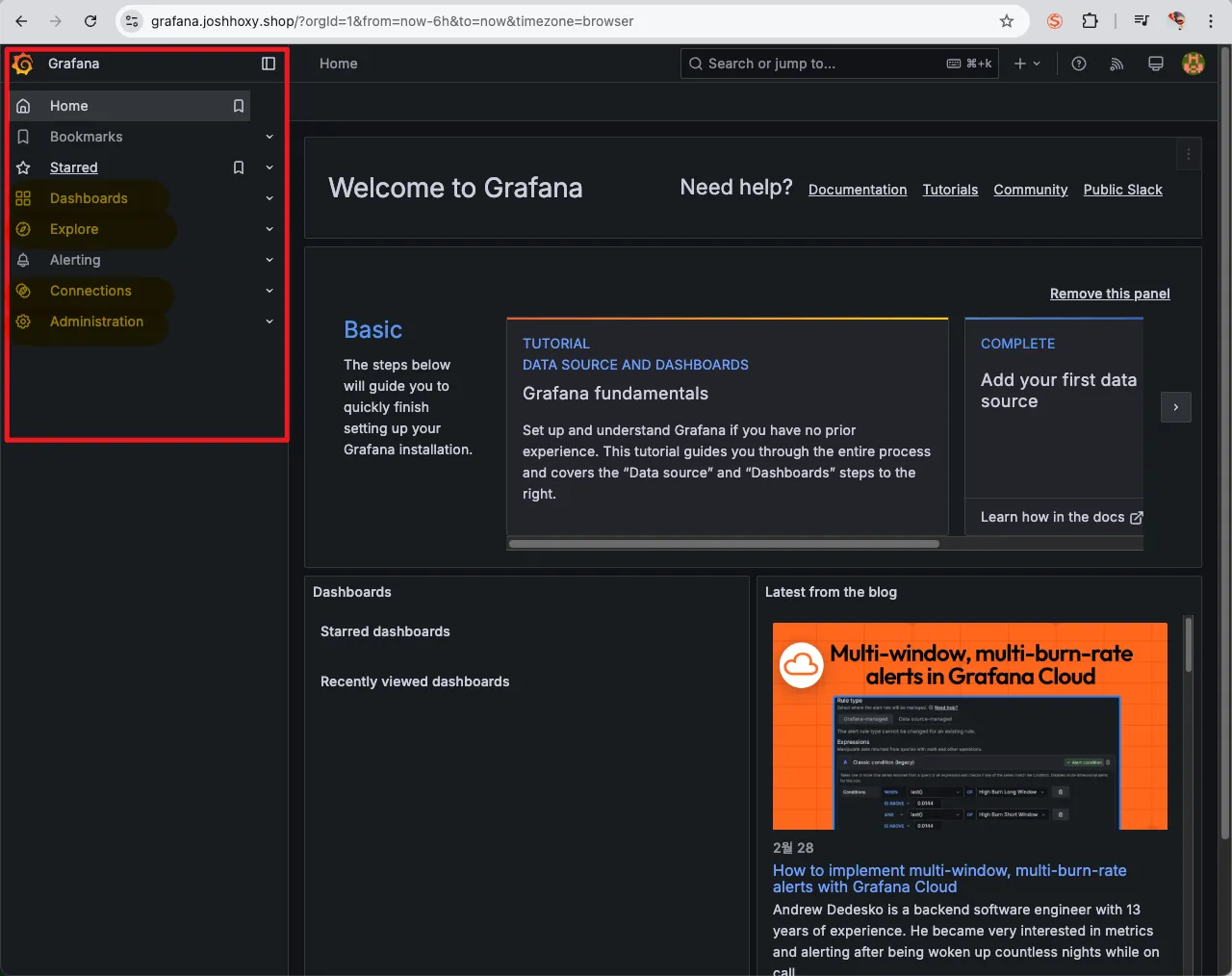This screenshot has width=1232, height=976.
Task: Click the browser address bar URL
Action: (392, 21)
